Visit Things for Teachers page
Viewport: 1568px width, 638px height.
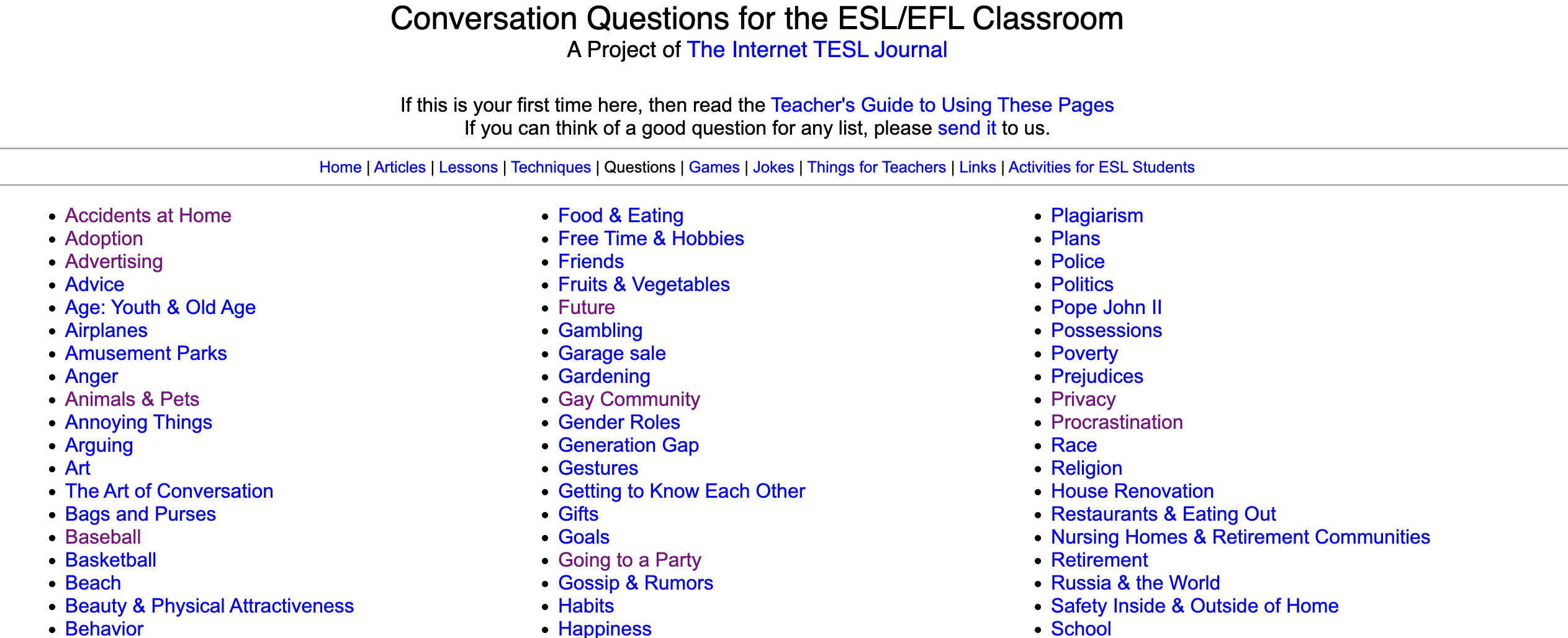point(876,167)
